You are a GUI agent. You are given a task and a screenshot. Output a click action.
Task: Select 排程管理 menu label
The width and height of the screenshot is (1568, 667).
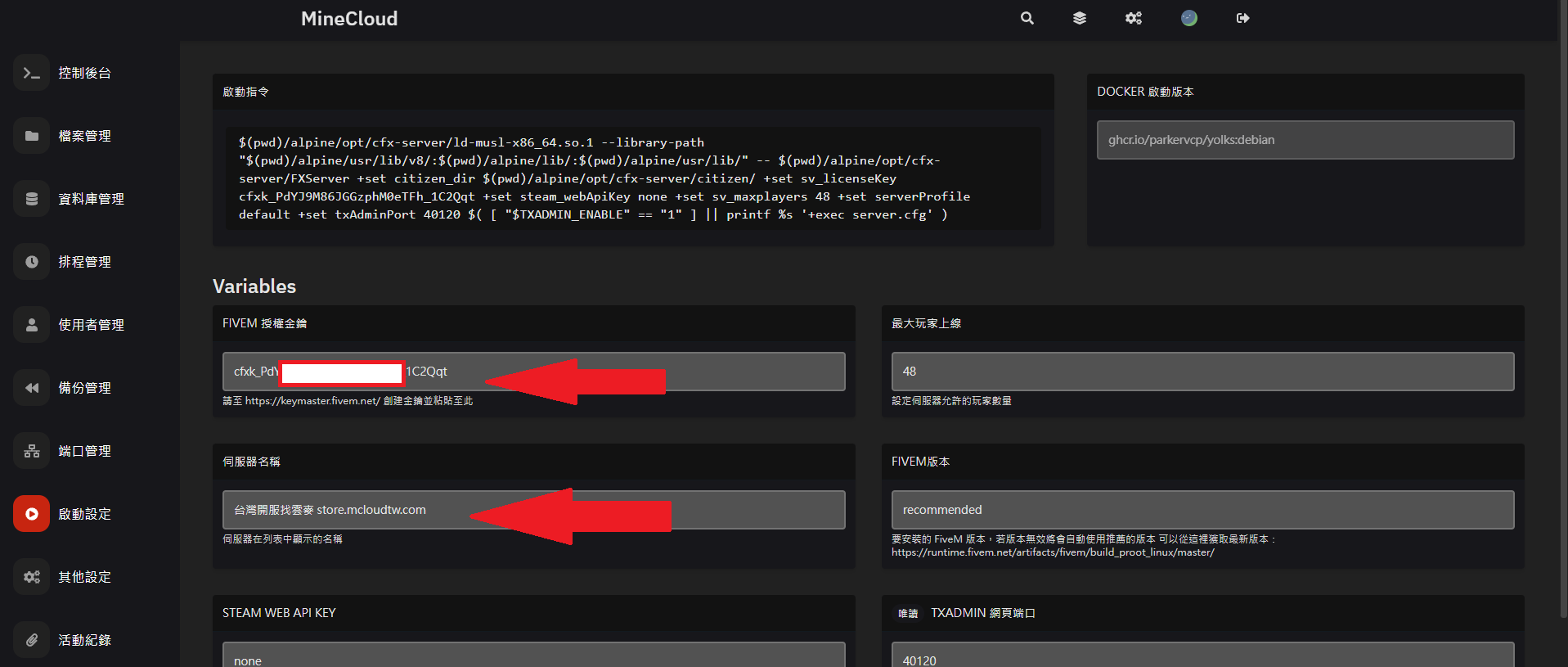click(x=84, y=262)
